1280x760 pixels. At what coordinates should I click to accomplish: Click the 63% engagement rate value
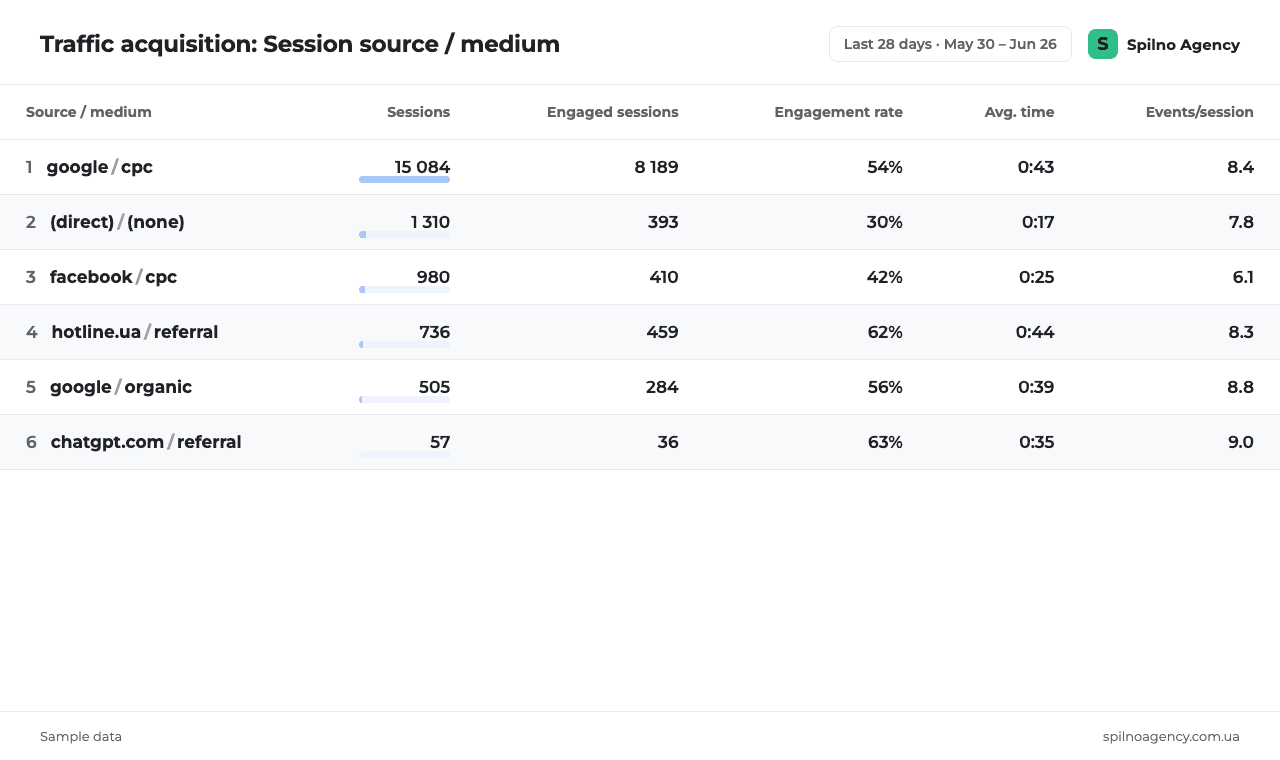point(885,442)
